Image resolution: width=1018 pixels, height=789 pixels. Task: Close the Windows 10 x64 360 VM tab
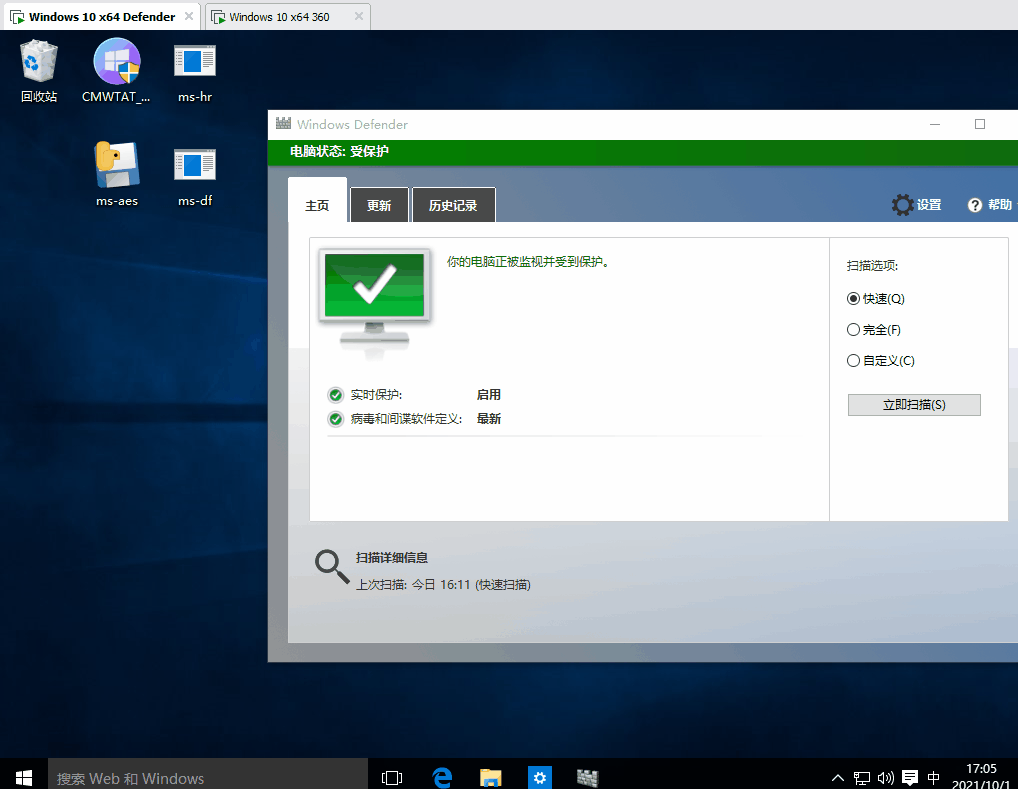click(x=358, y=16)
